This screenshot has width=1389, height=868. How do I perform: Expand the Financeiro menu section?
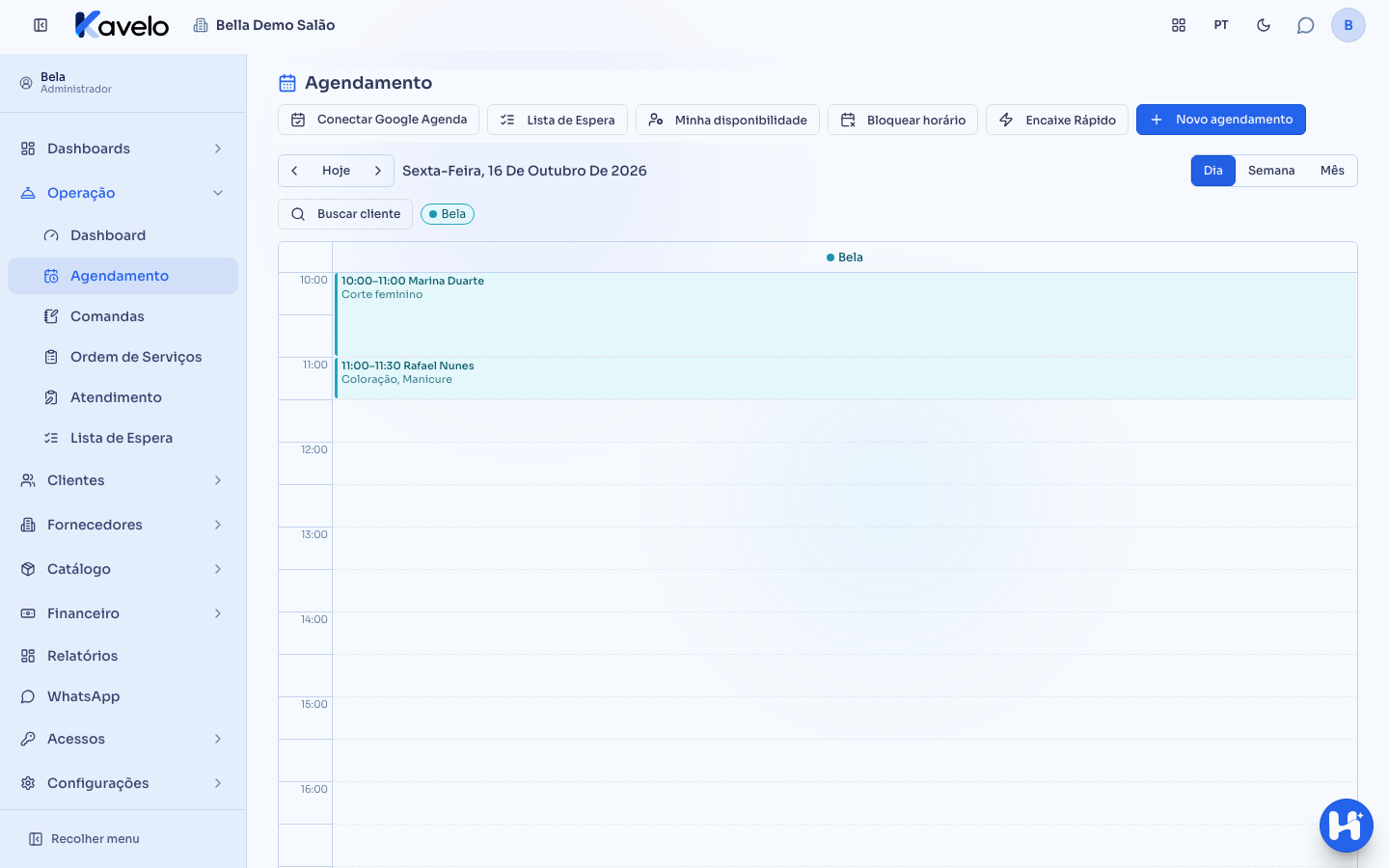click(123, 613)
